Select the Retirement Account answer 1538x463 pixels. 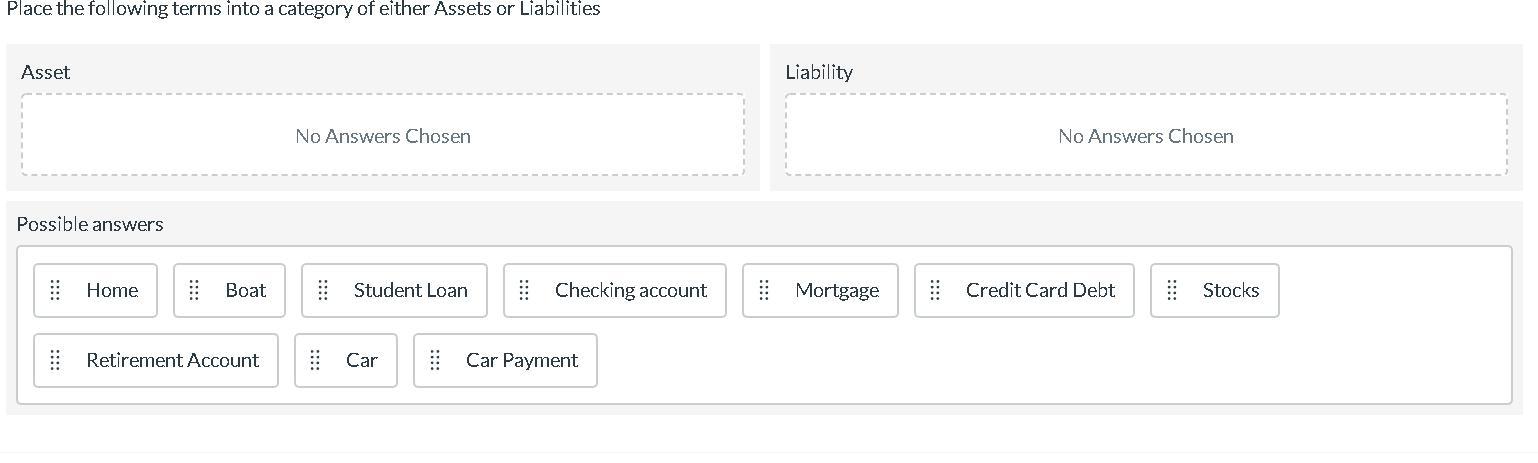point(172,360)
